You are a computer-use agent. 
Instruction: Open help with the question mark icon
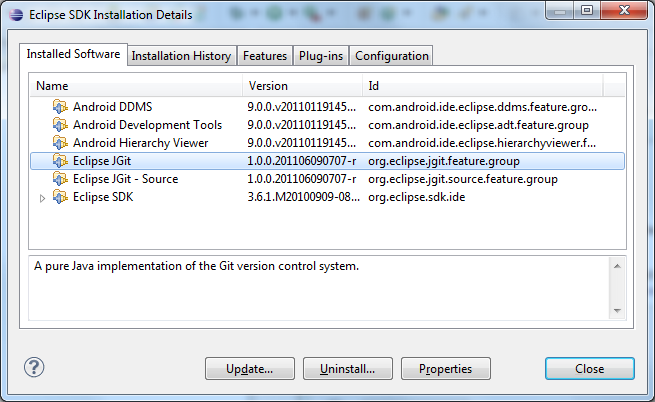pyautogui.click(x=34, y=367)
